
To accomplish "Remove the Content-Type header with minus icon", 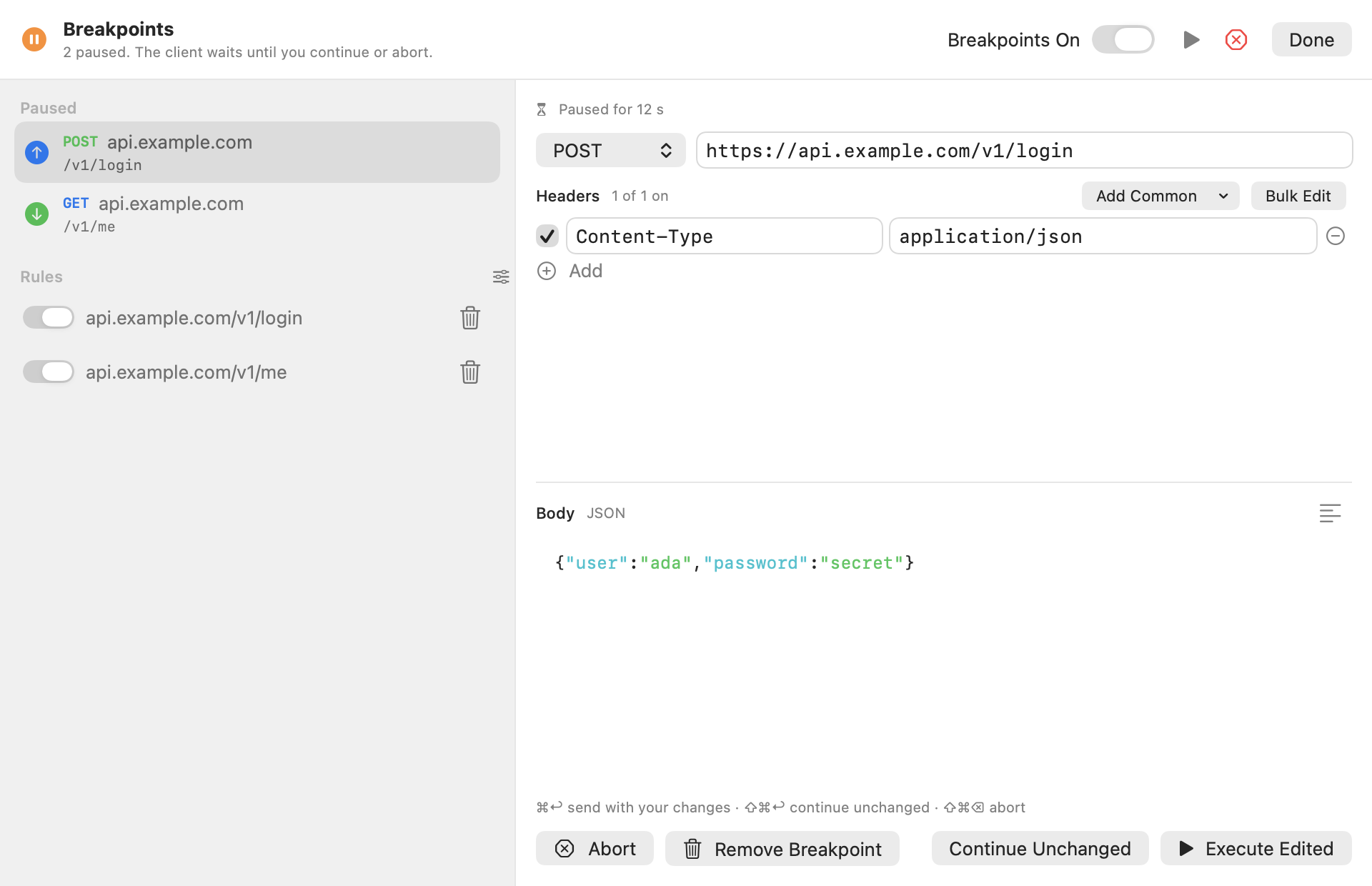I will click(x=1336, y=236).
